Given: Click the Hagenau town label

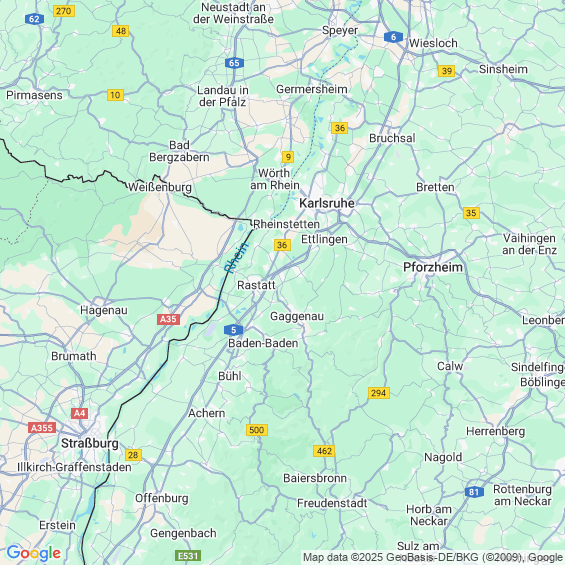Looking at the screenshot, I should (104, 310).
